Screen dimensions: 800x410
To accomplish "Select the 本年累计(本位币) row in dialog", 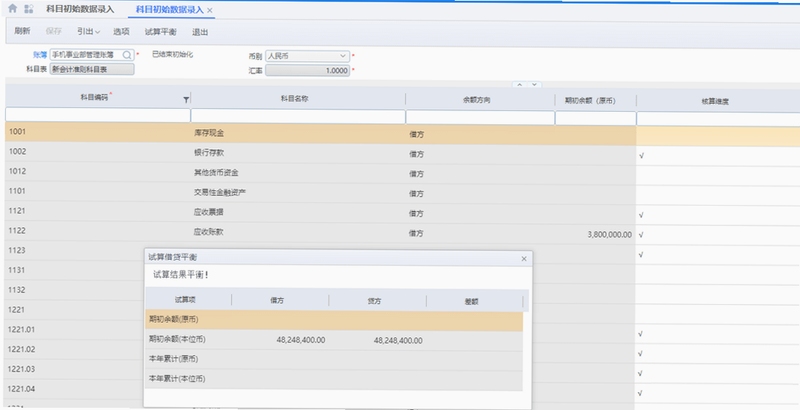I will coord(334,379).
